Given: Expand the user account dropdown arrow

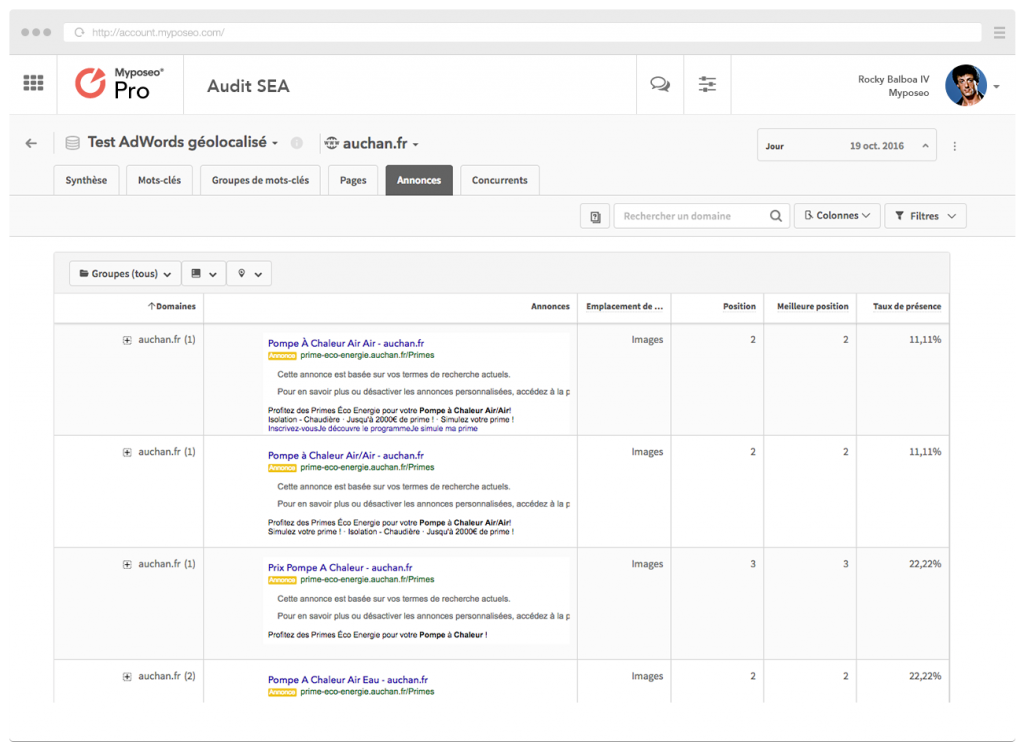Looking at the screenshot, I should click(x=997, y=86).
